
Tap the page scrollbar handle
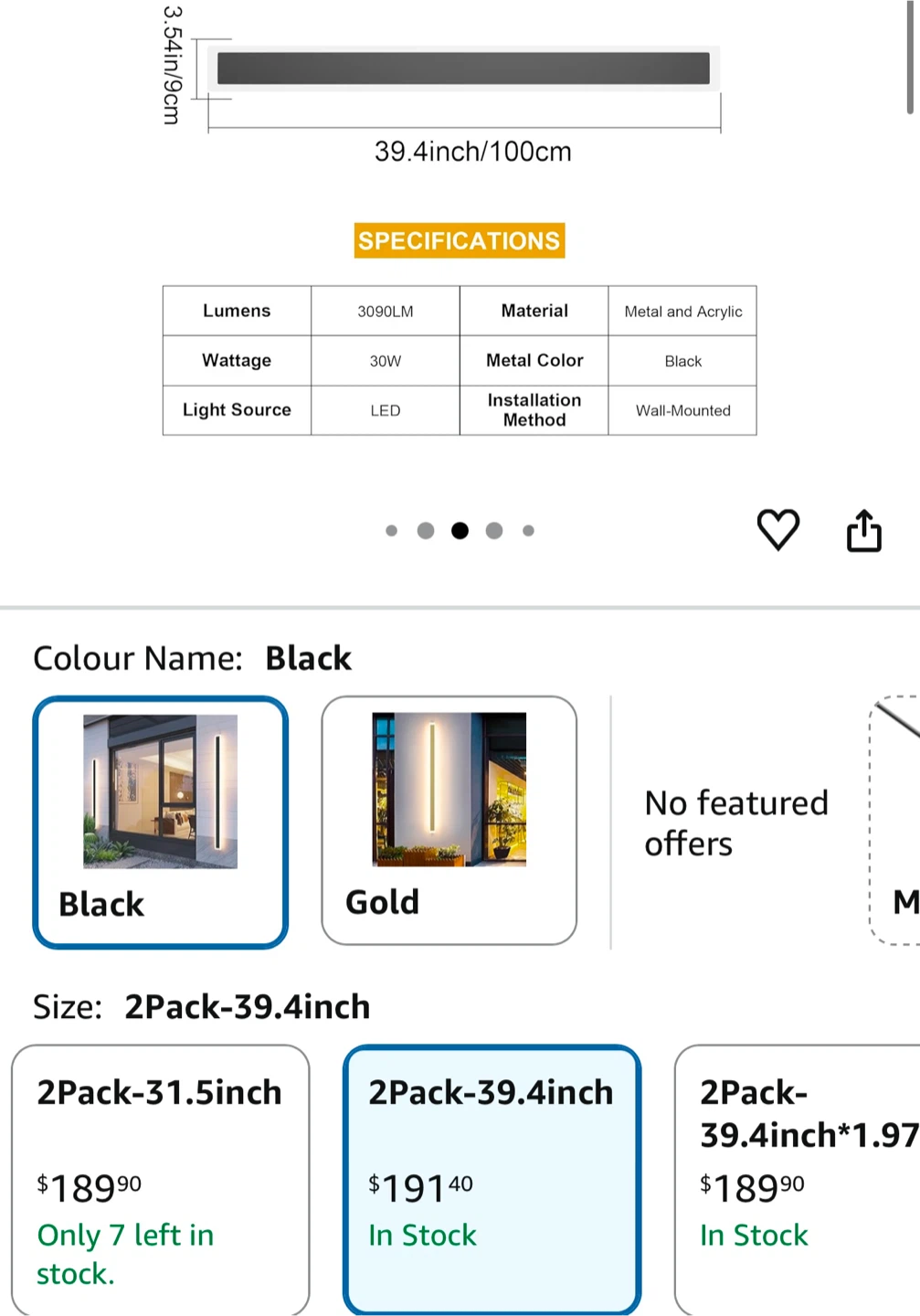click(910, 57)
